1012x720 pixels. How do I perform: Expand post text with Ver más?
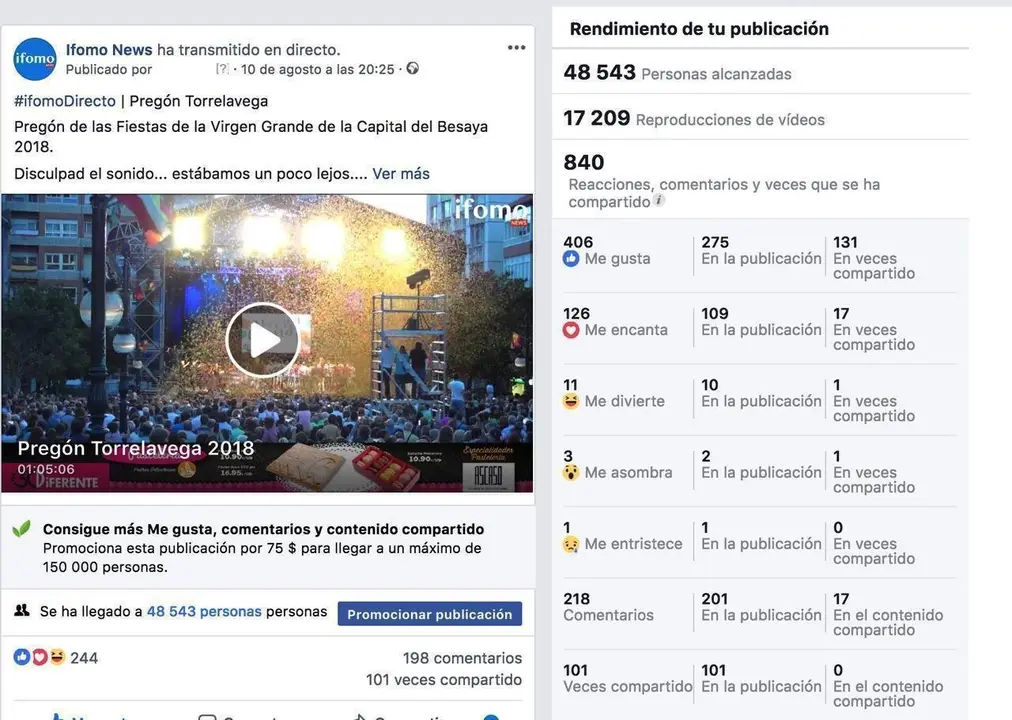(x=401, y=174)
